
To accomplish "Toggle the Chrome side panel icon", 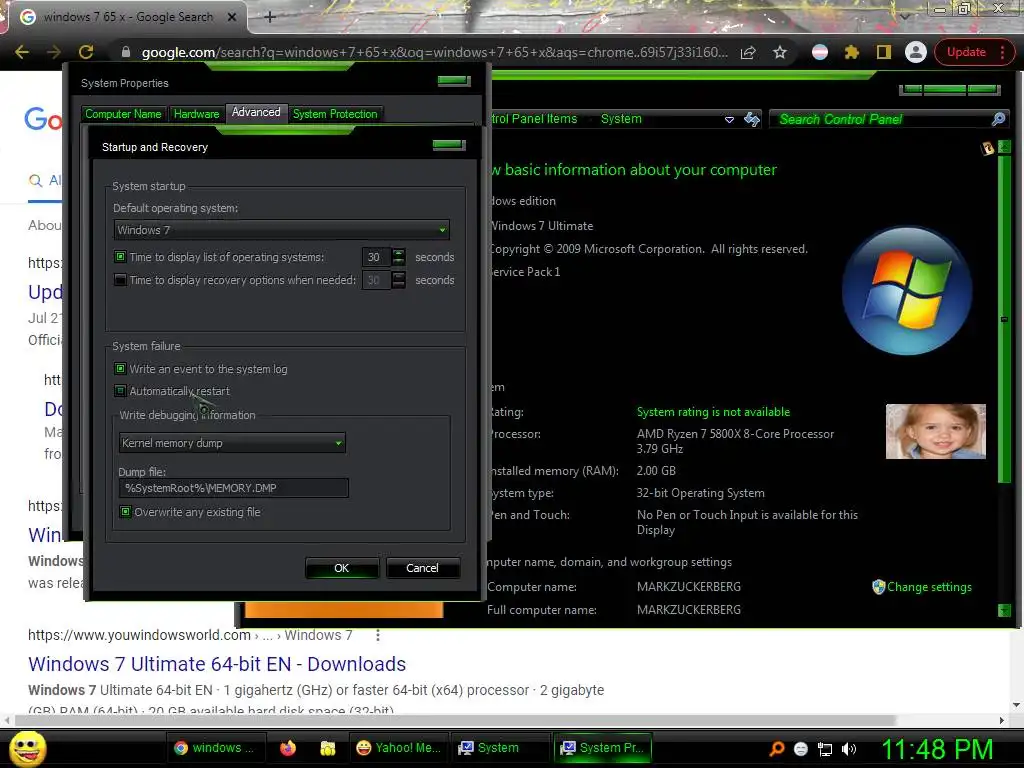I will 884,52.
